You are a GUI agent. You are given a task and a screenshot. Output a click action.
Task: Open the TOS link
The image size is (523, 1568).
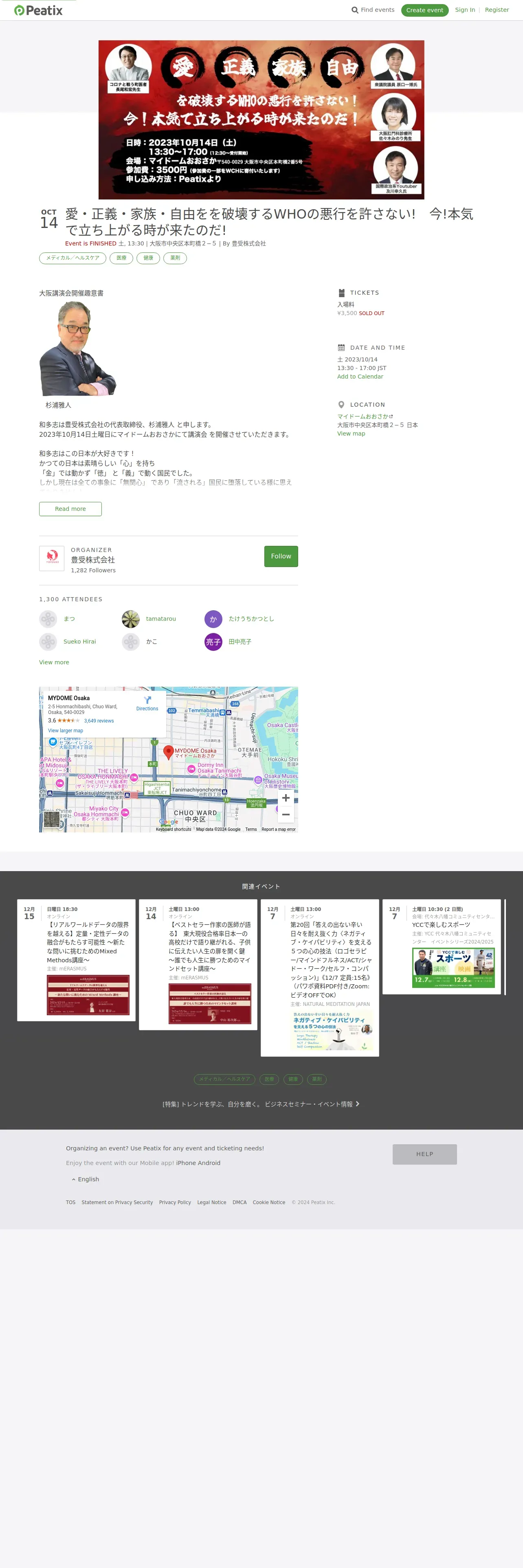(70, 1202)
